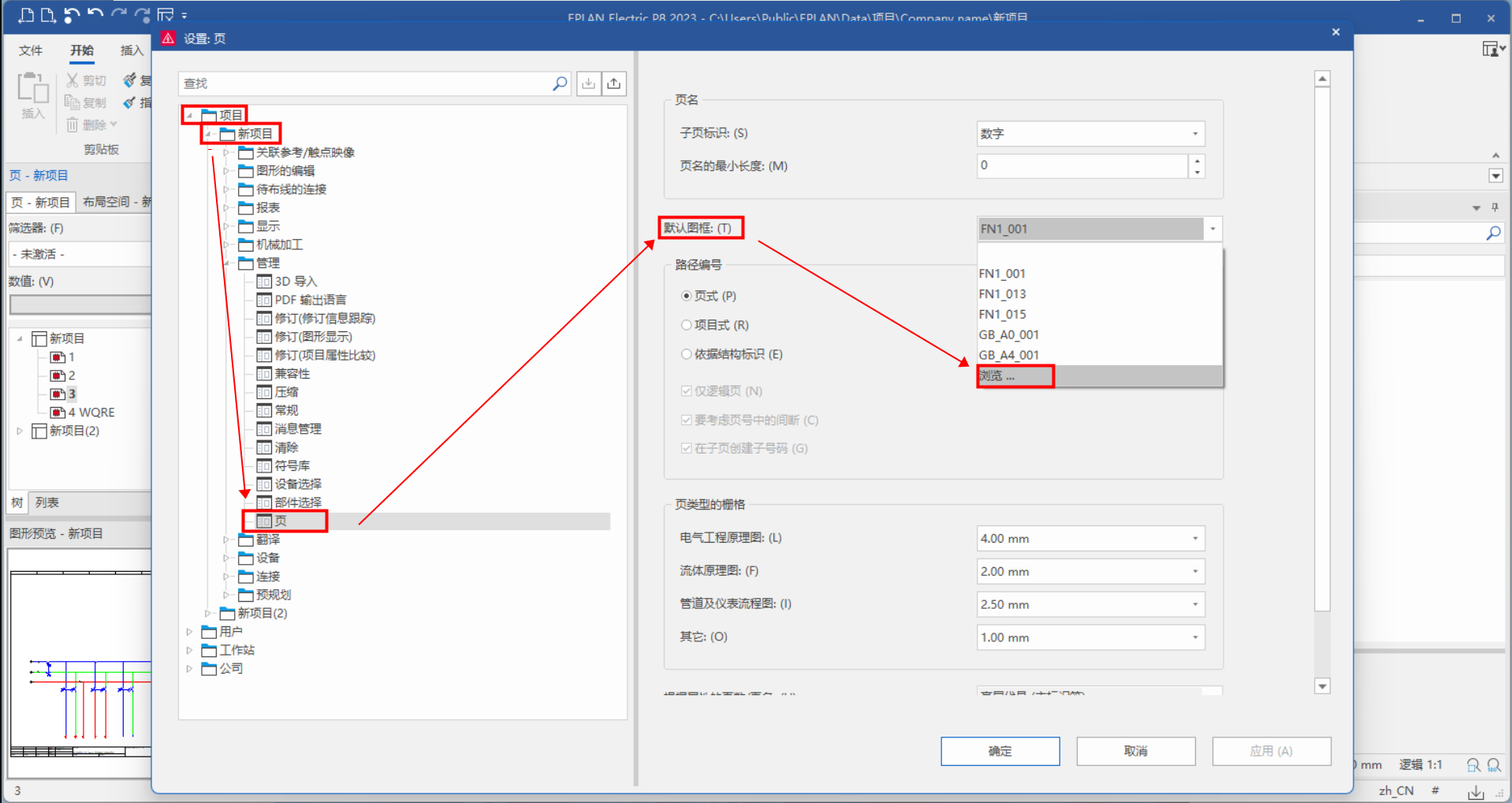
Task: Open the 文件 menu tab
Action: pos(31,50)
